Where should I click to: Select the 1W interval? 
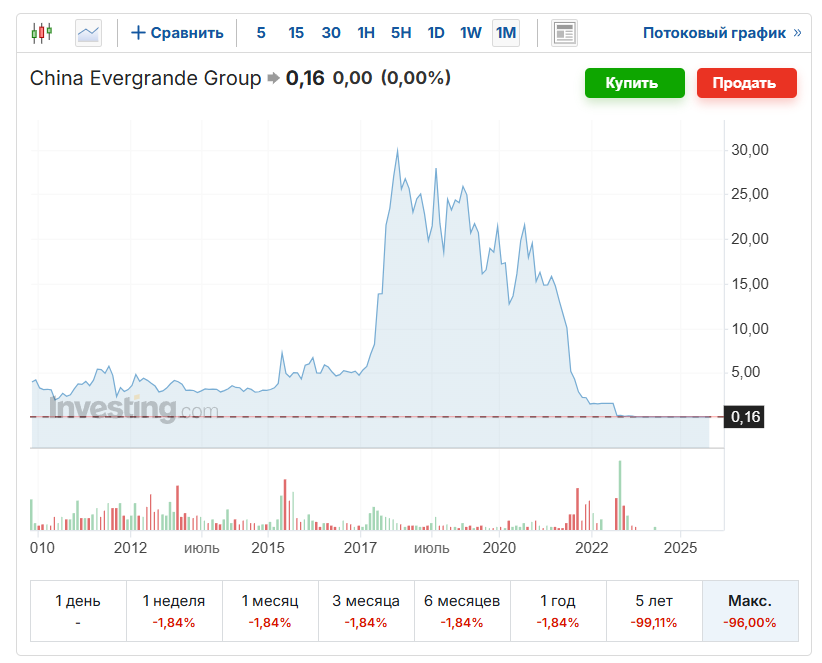[x=471, y=33]
